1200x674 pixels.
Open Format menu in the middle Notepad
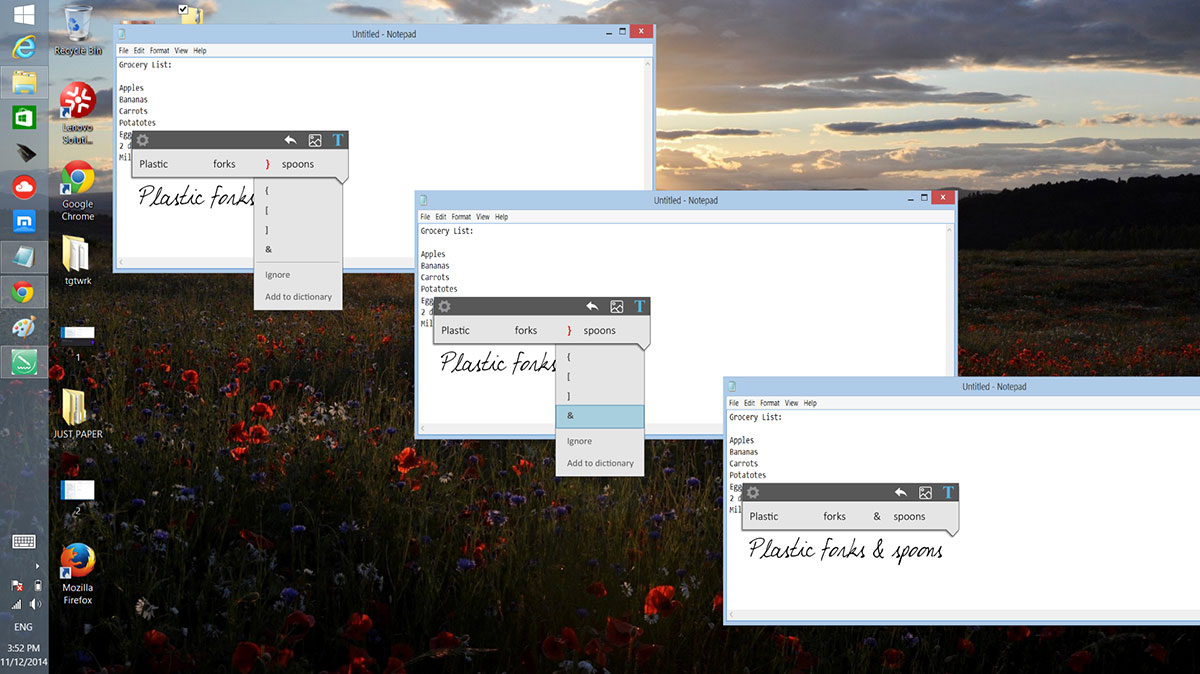[x=460, y=217]
